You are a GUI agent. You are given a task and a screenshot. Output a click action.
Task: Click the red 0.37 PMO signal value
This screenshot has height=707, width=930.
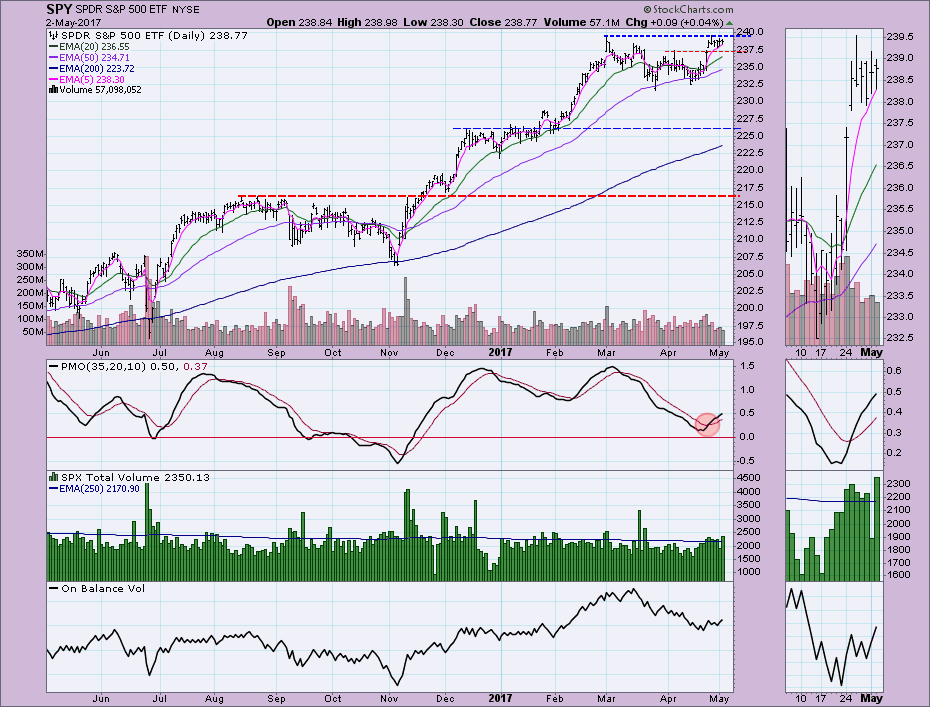(195, 367)
